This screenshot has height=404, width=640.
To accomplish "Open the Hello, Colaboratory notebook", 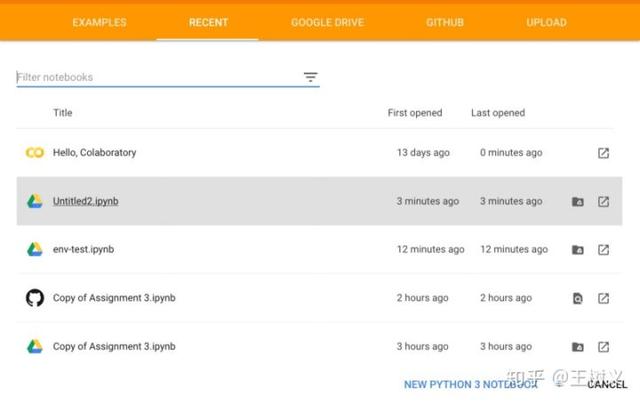I will [x=95, y=153].
